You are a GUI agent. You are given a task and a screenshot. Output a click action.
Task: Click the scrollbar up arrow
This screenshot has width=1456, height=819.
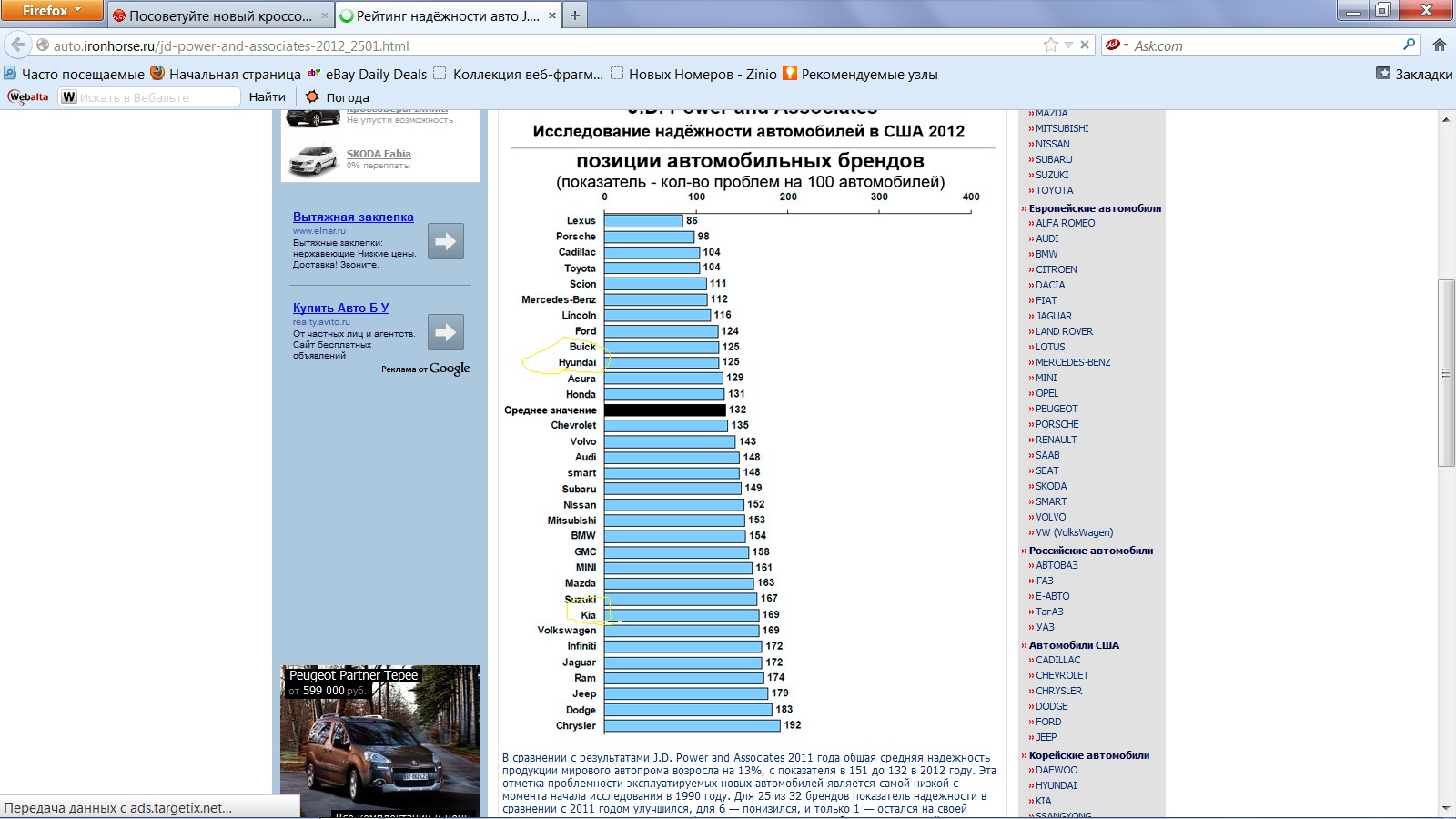pos(1446,119)
